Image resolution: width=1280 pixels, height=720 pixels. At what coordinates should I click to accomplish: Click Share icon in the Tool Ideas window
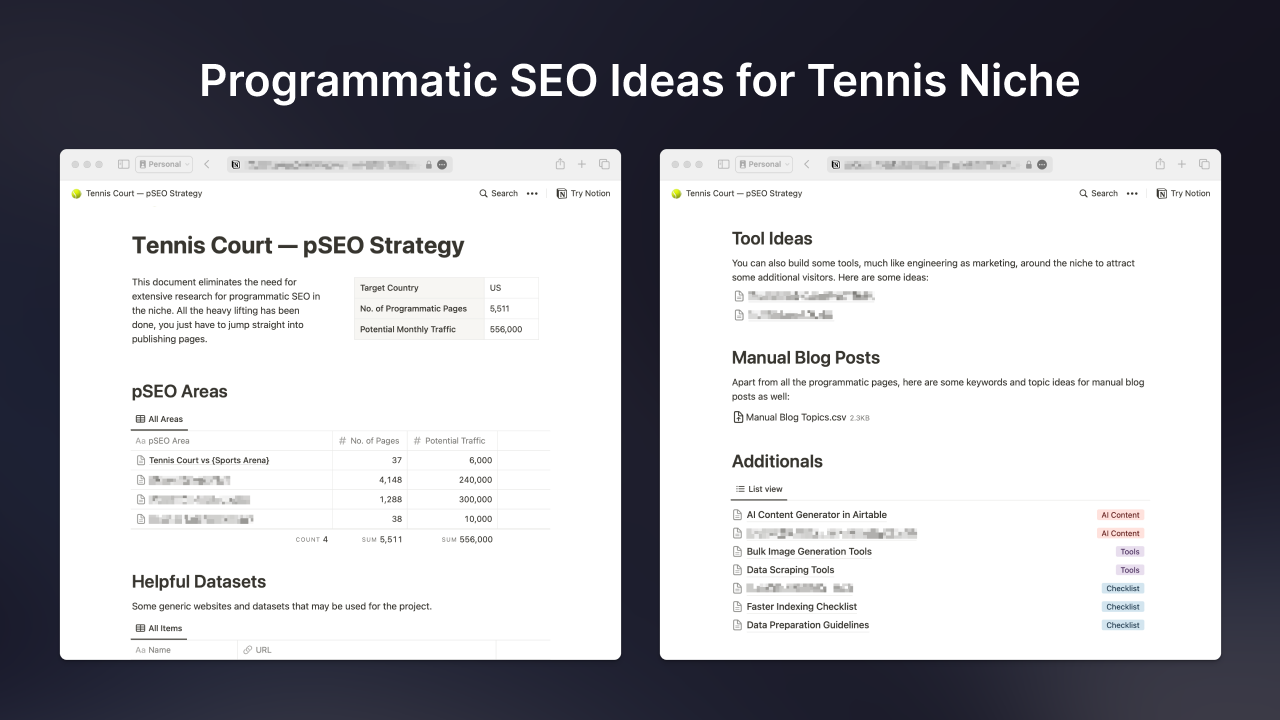pos(1160,164)
